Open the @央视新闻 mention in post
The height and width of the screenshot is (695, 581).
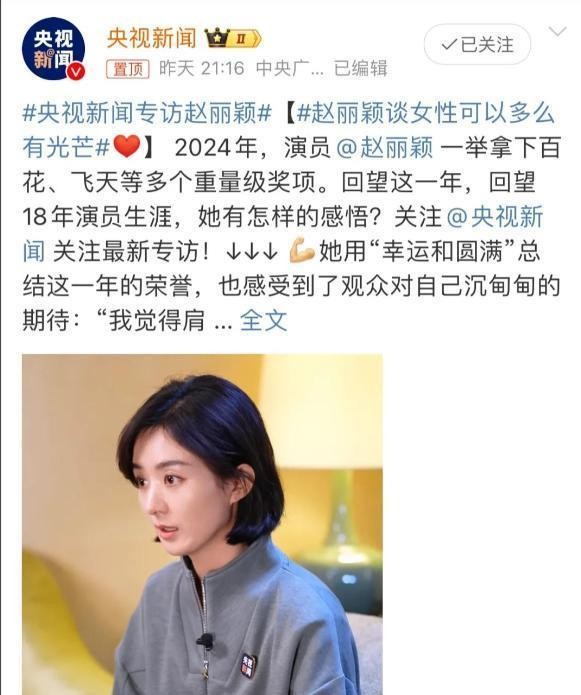click(x=283, y=234)
